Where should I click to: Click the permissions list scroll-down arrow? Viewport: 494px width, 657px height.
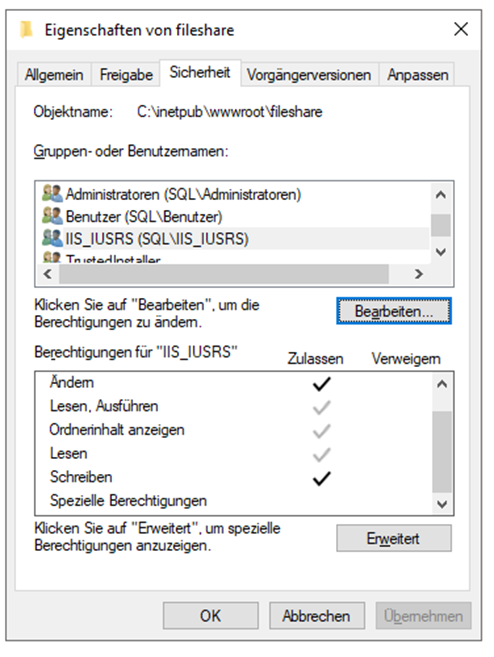pyautogui.click(x=442, y=504)
